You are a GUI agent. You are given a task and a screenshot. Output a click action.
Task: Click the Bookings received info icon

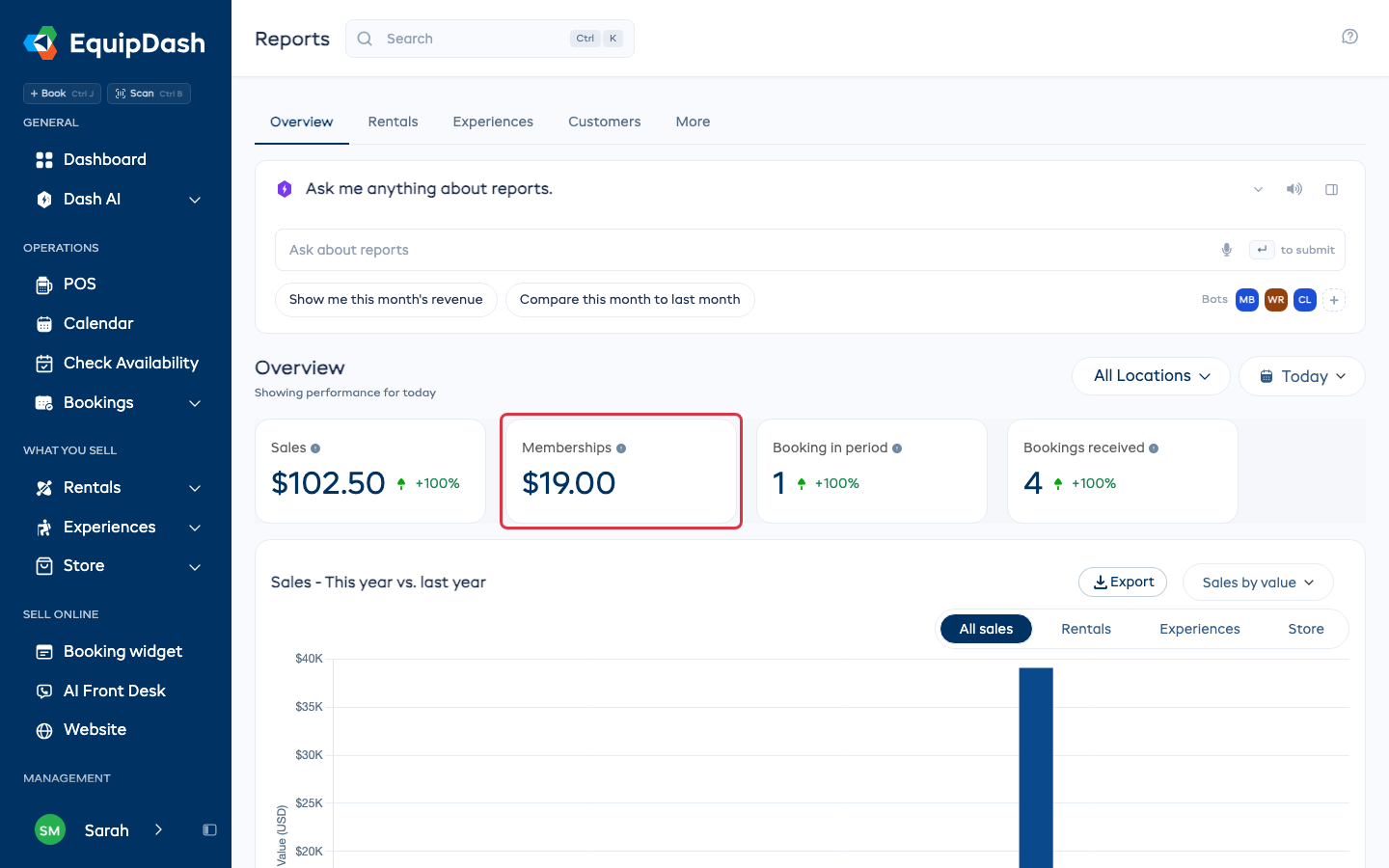1154,448
